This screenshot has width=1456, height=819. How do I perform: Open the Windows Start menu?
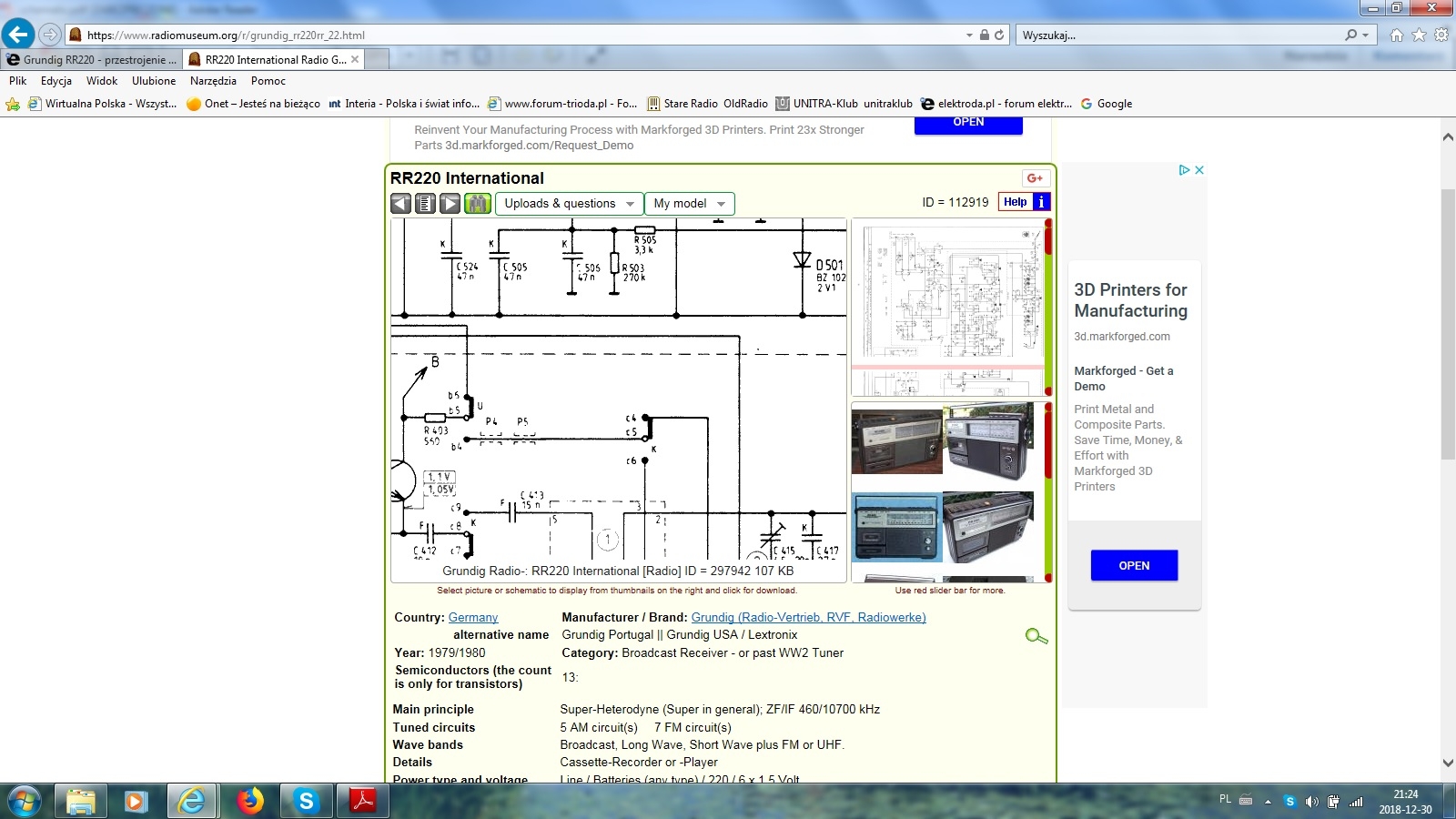tap(25, 802)
